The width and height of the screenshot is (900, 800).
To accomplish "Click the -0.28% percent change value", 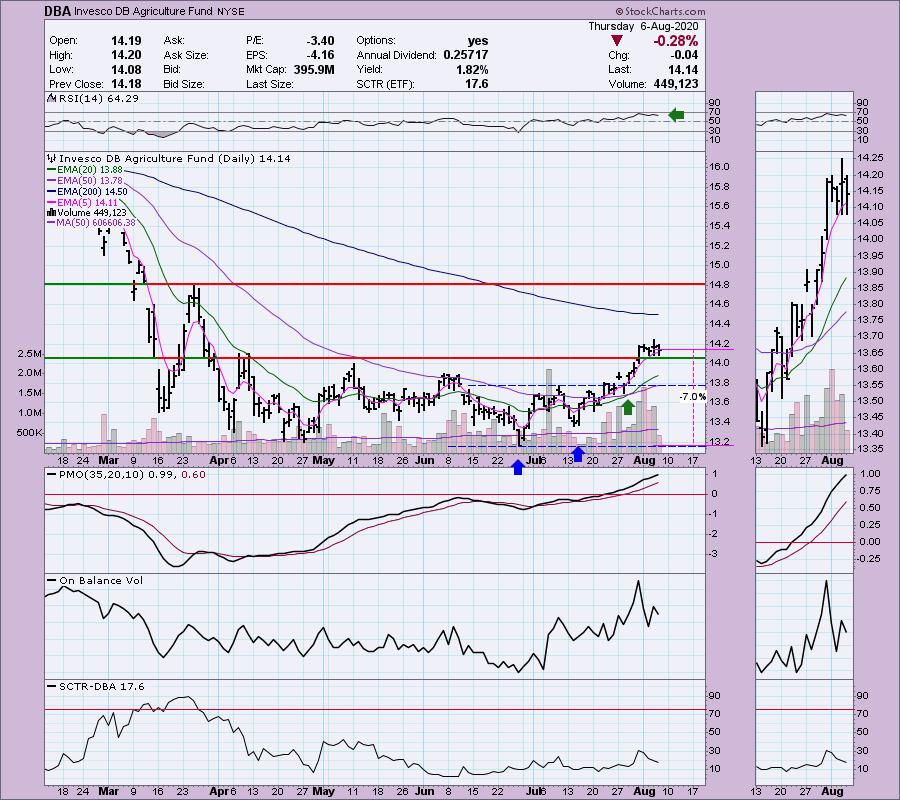I will (676, 41).
